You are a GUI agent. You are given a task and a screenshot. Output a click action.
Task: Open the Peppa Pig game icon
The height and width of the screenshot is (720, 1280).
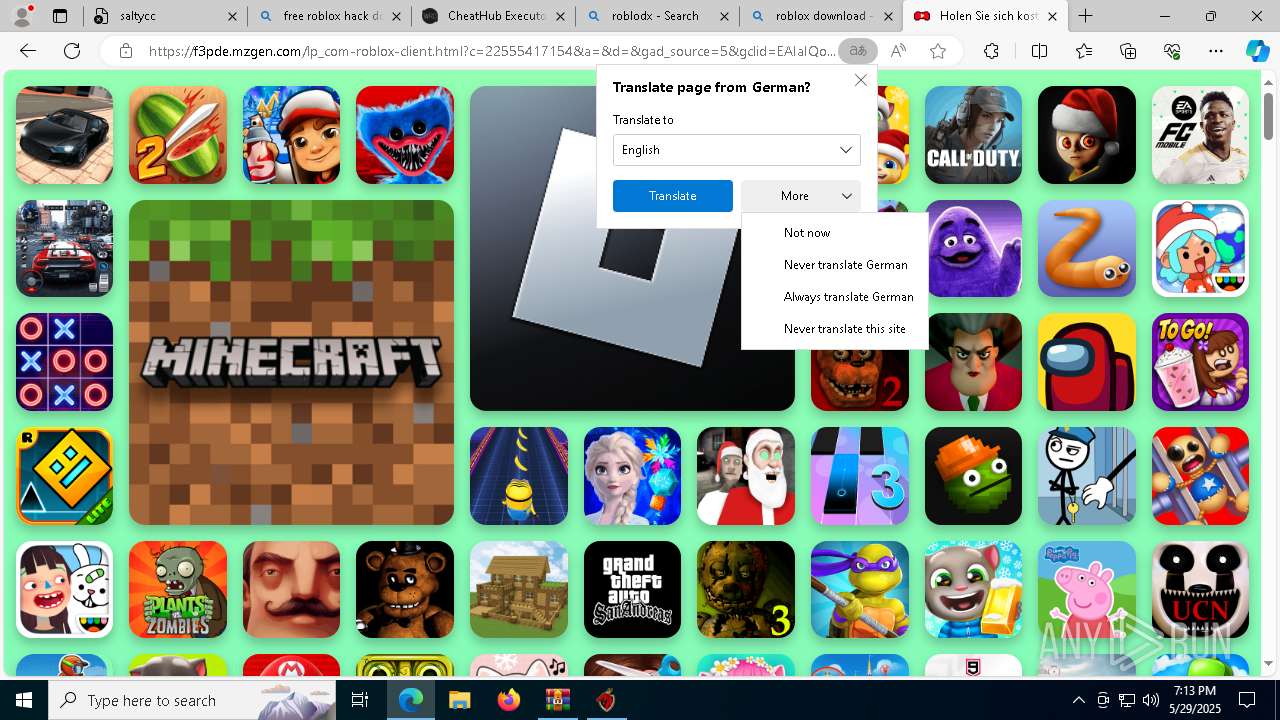pyautogui.click(x=1087, y=590)
